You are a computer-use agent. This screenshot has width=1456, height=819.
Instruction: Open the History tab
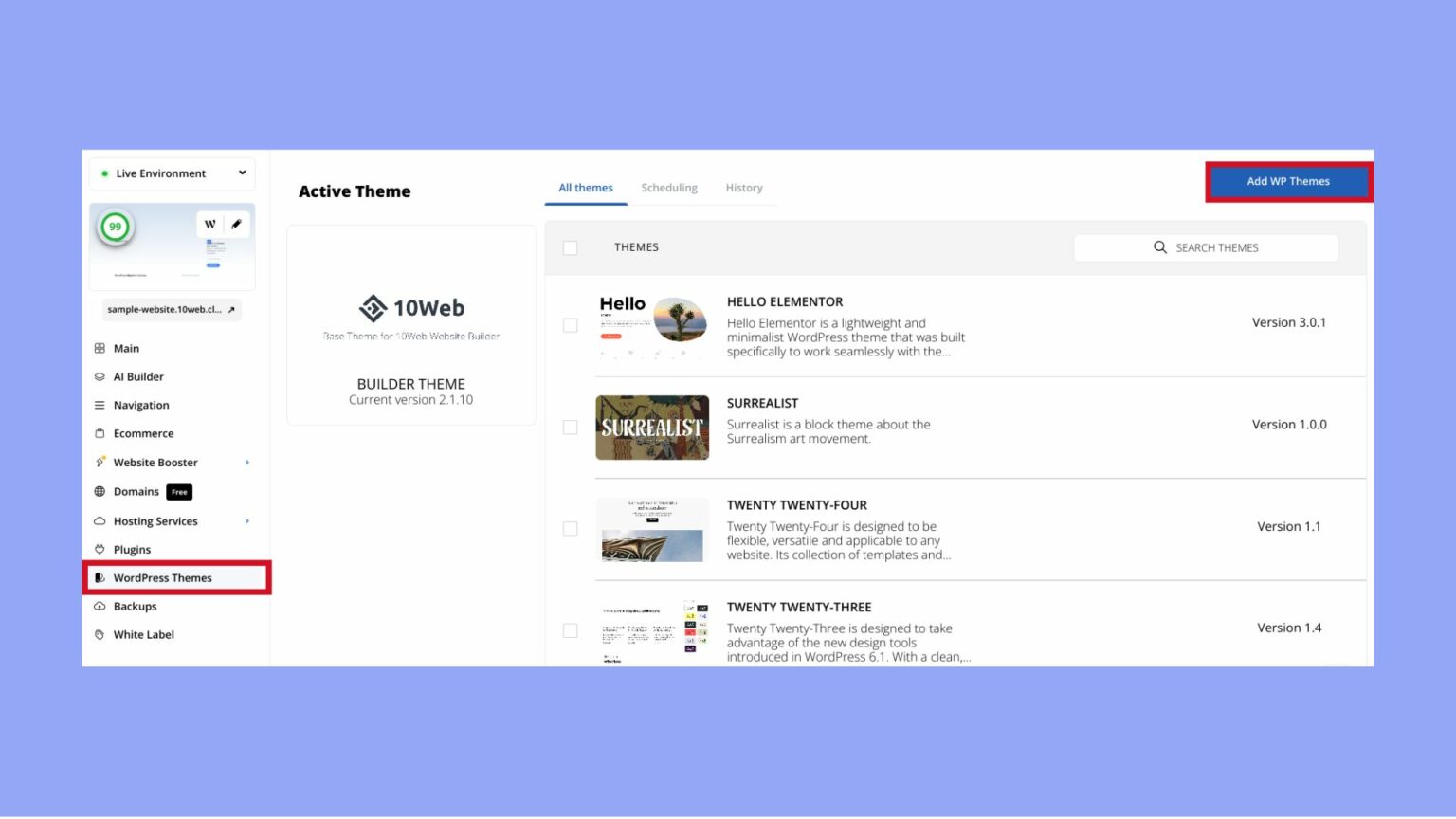(743, 187)
